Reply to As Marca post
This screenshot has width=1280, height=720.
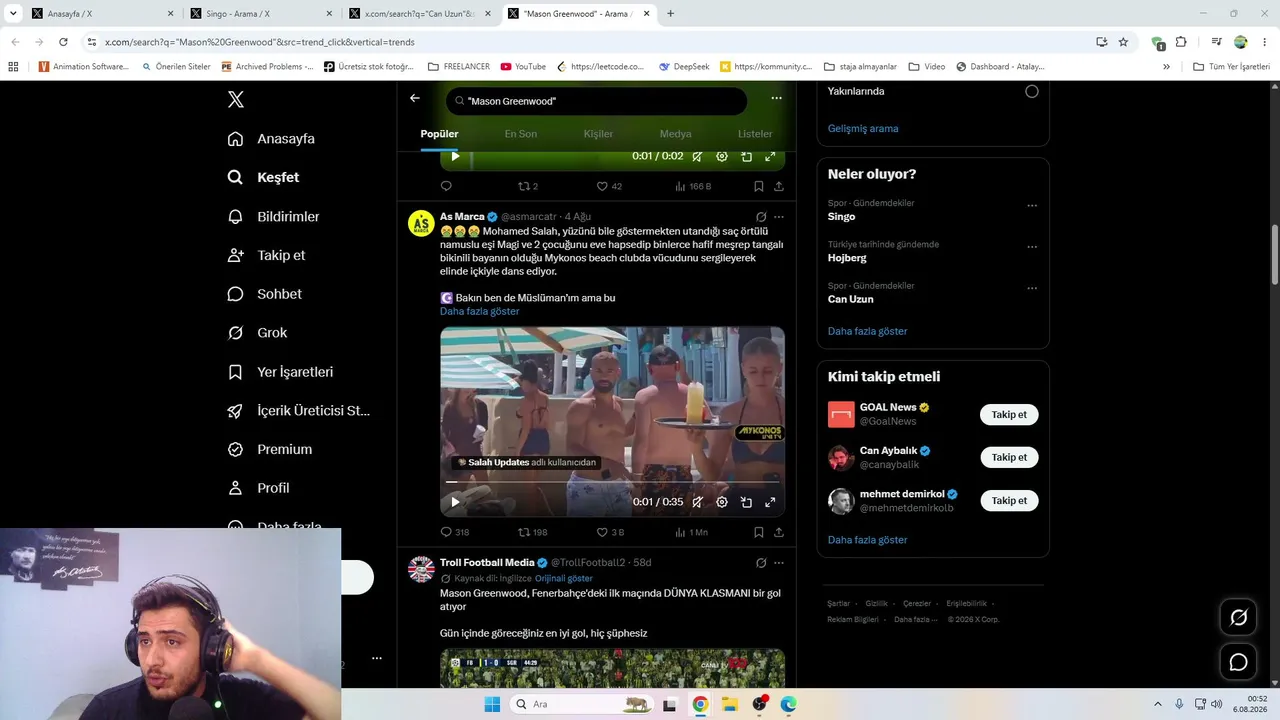click(454, 532)
